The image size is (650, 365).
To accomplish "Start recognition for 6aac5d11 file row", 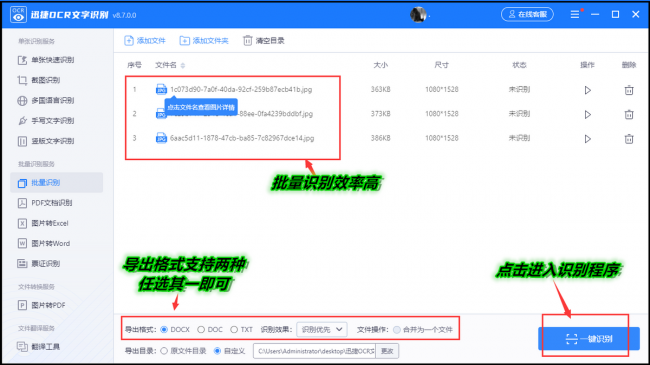I will 587,139.
